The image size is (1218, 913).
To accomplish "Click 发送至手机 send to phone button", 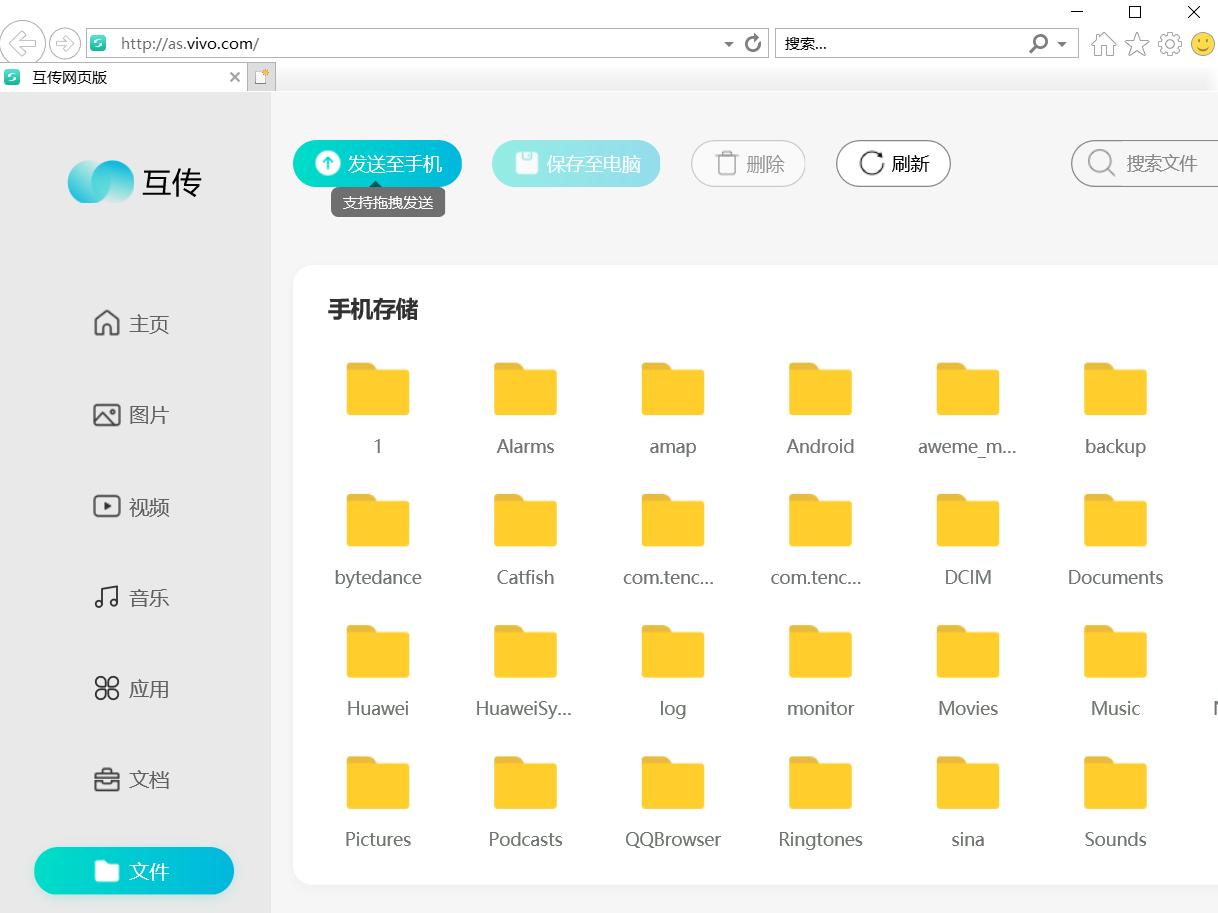I will (377, 164).
